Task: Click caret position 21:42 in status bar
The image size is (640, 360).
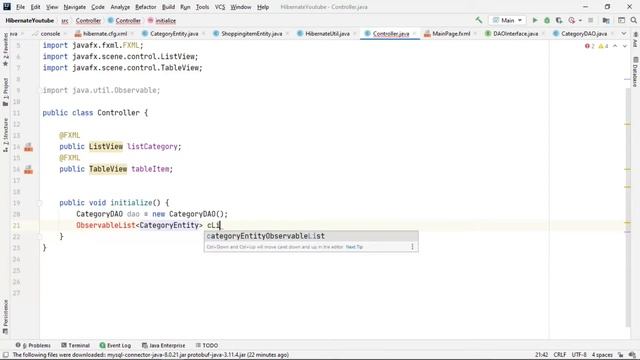Action: pyautogui.click(x=541, y=355)
